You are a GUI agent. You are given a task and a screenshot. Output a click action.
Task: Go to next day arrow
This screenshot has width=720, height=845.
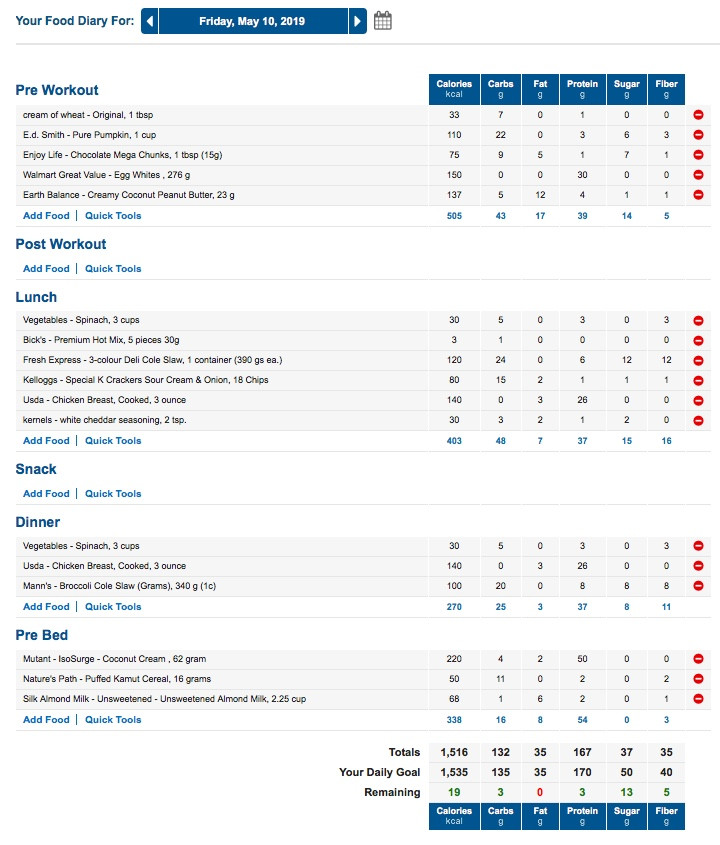coord(357,21)
